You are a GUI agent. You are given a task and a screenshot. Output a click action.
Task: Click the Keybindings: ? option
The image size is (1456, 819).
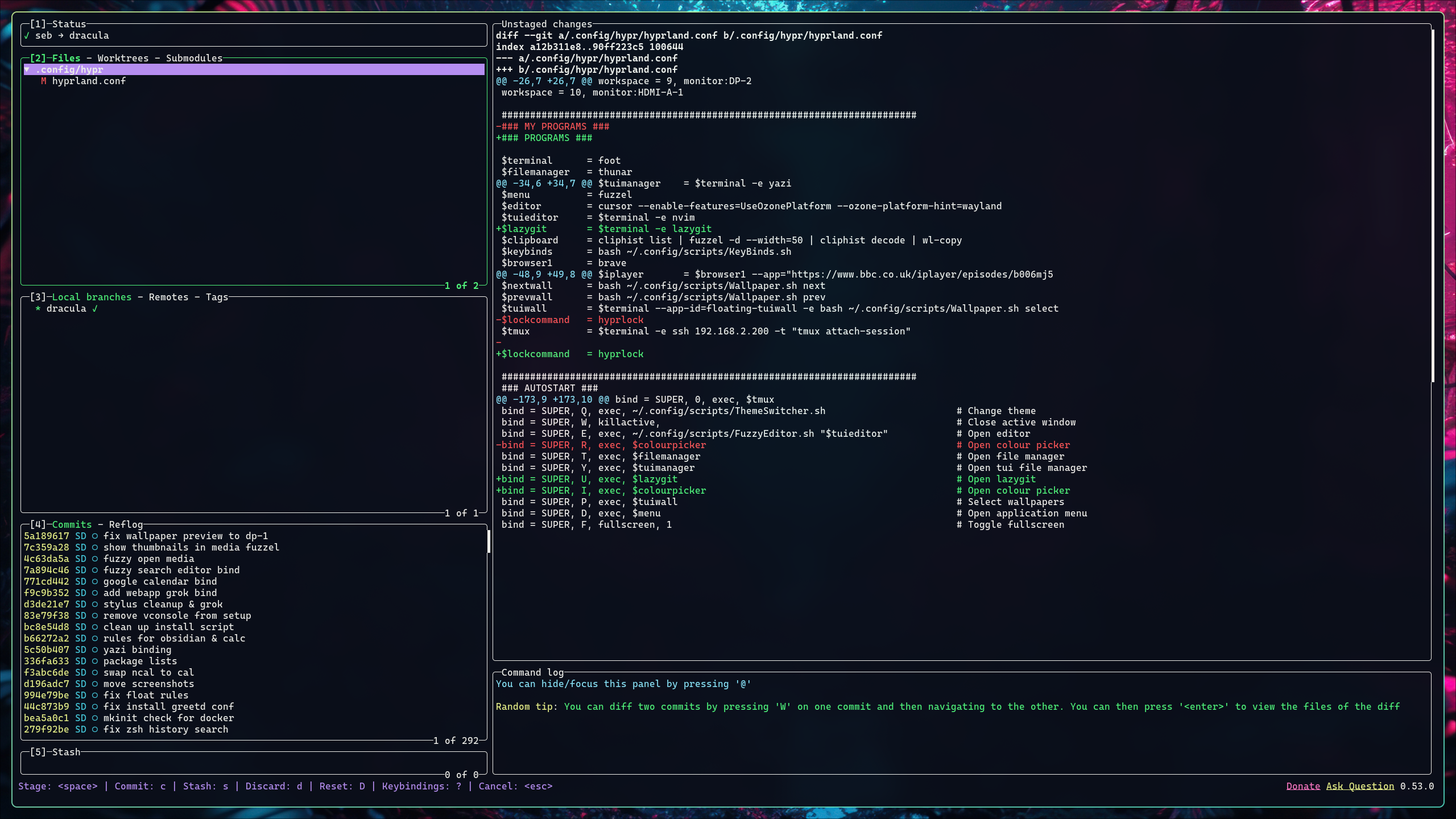[x=421, y=786]
